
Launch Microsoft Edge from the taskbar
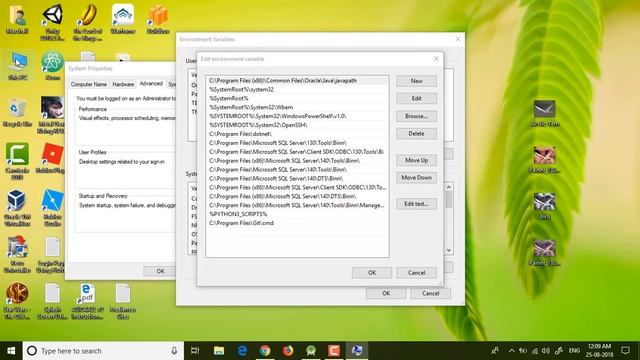click(242, 351)
